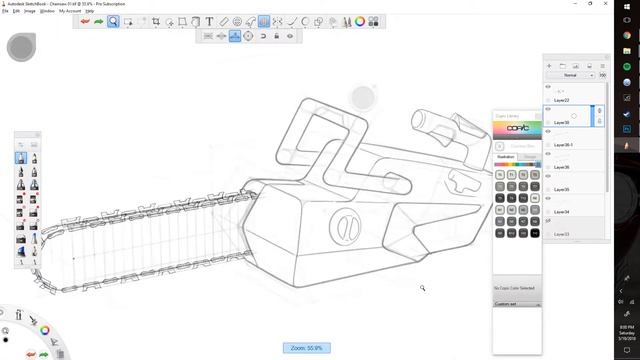
Task: Open the Copic library swatch-grid icon
Action: coord(373,21)
